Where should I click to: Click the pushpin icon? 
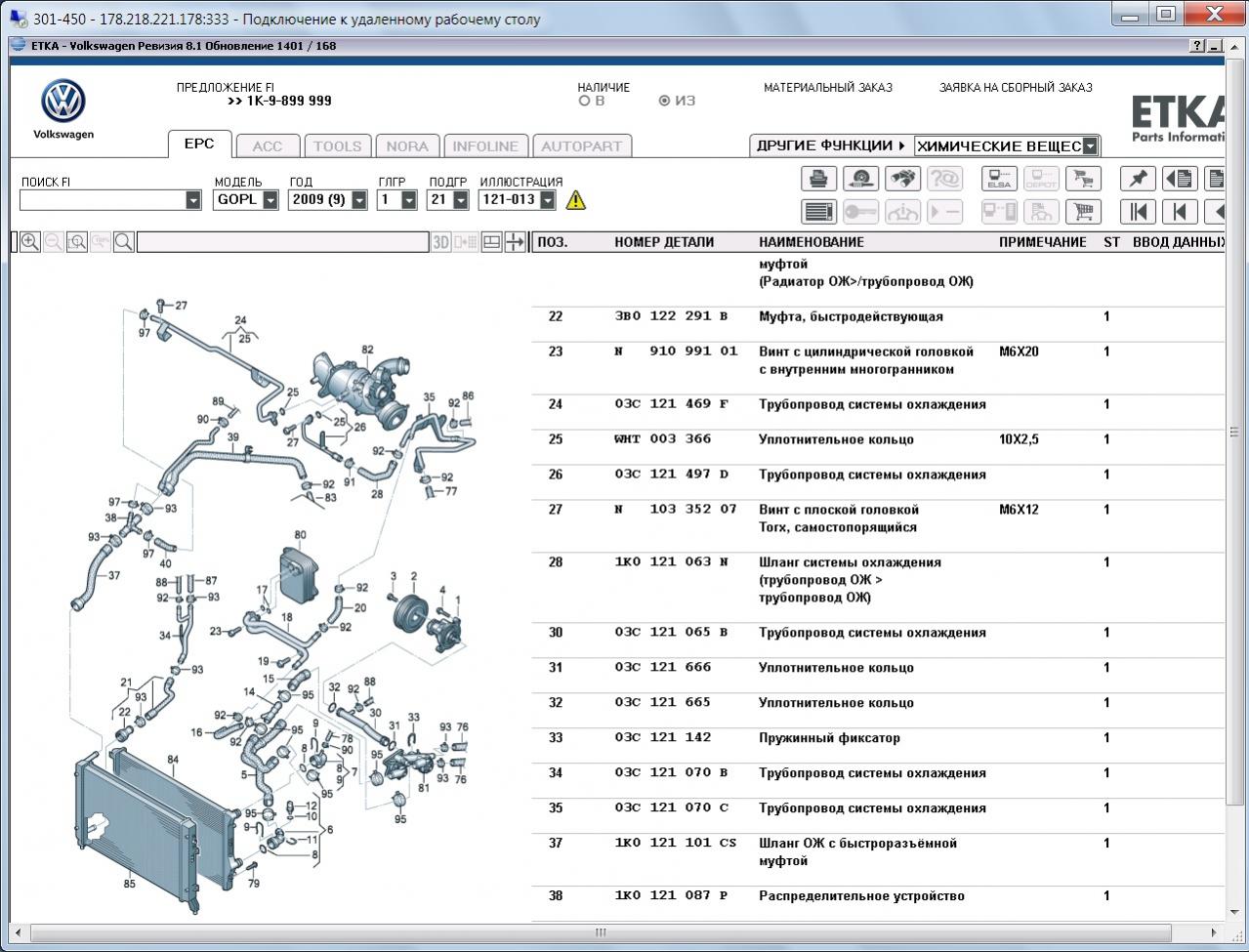coord(1138,179)
